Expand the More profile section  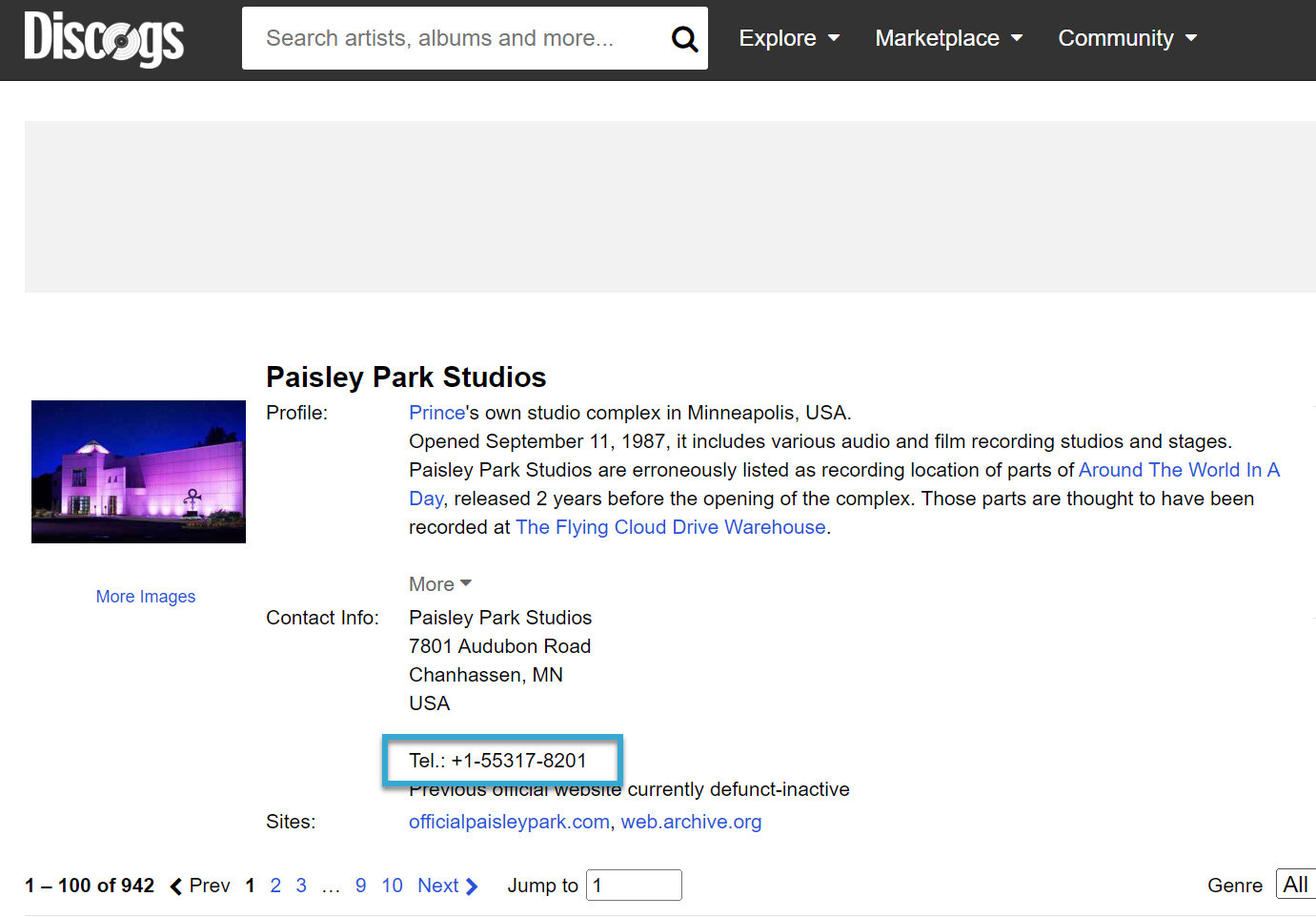[440, 584]
